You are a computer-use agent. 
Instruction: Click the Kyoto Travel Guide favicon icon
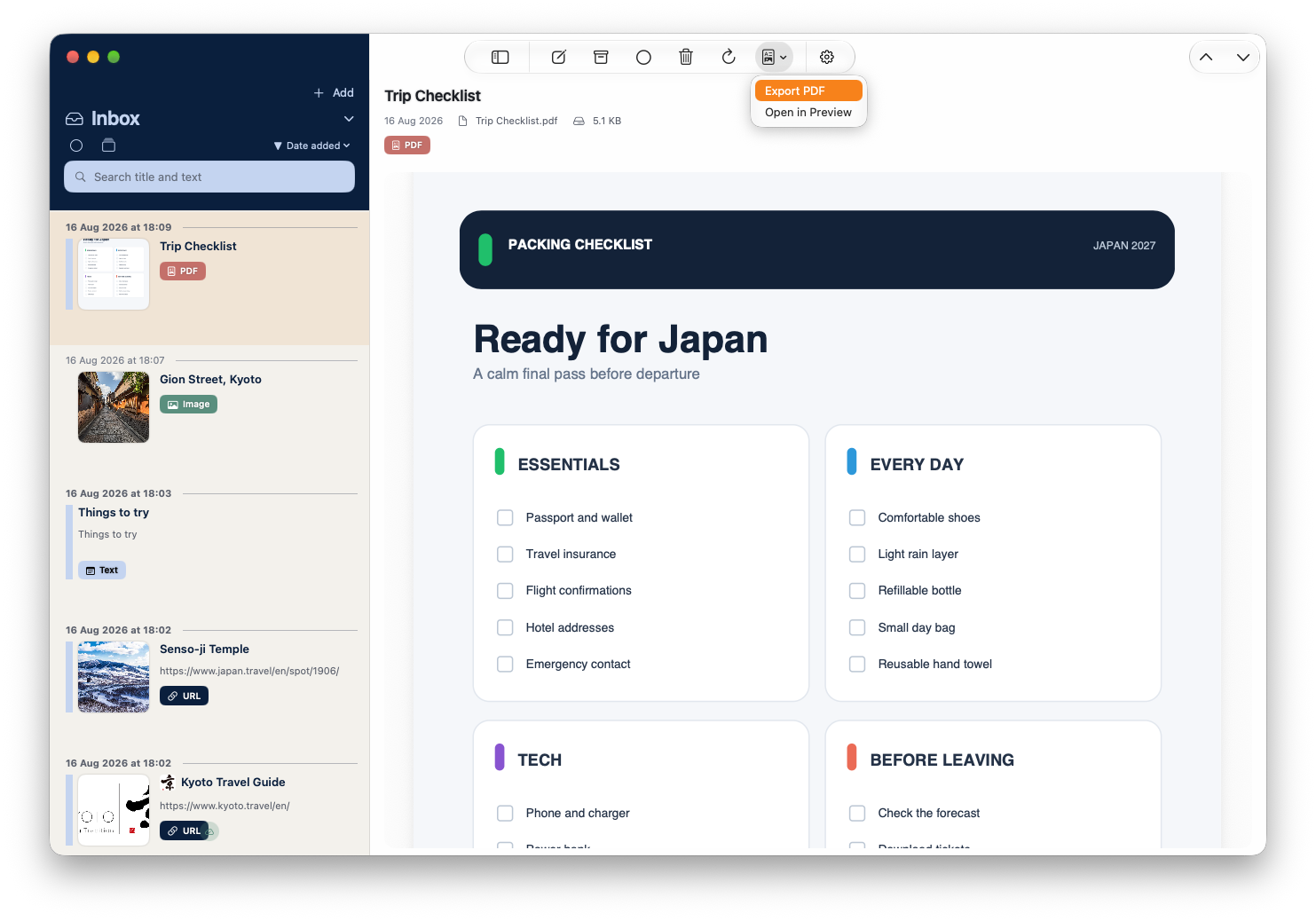tap(168, 782)
